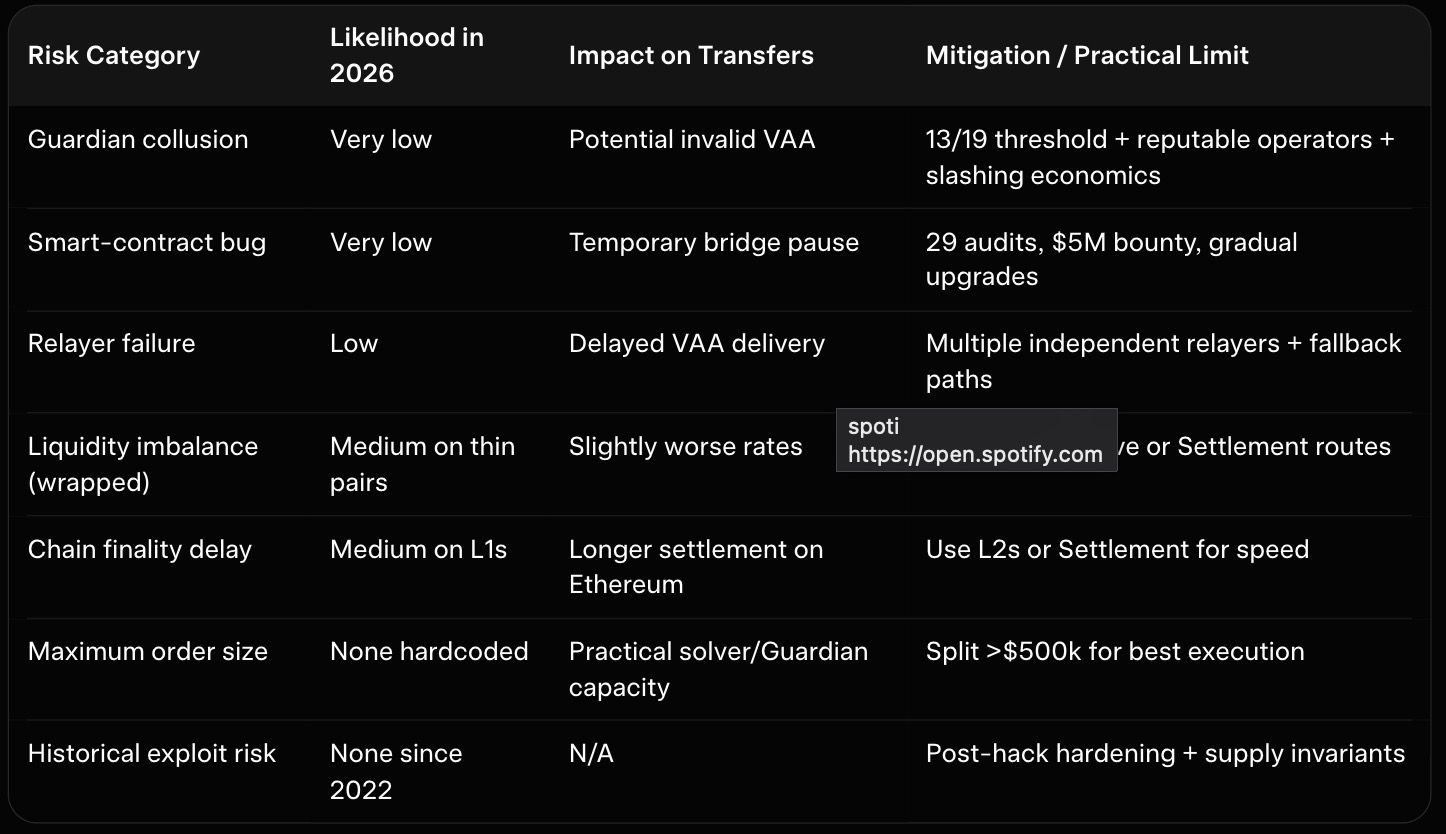Screen dimensions: 1446x834
Task: Click the "Use L2s or Settlement for speed" cell
Action: click(1117, 549)
